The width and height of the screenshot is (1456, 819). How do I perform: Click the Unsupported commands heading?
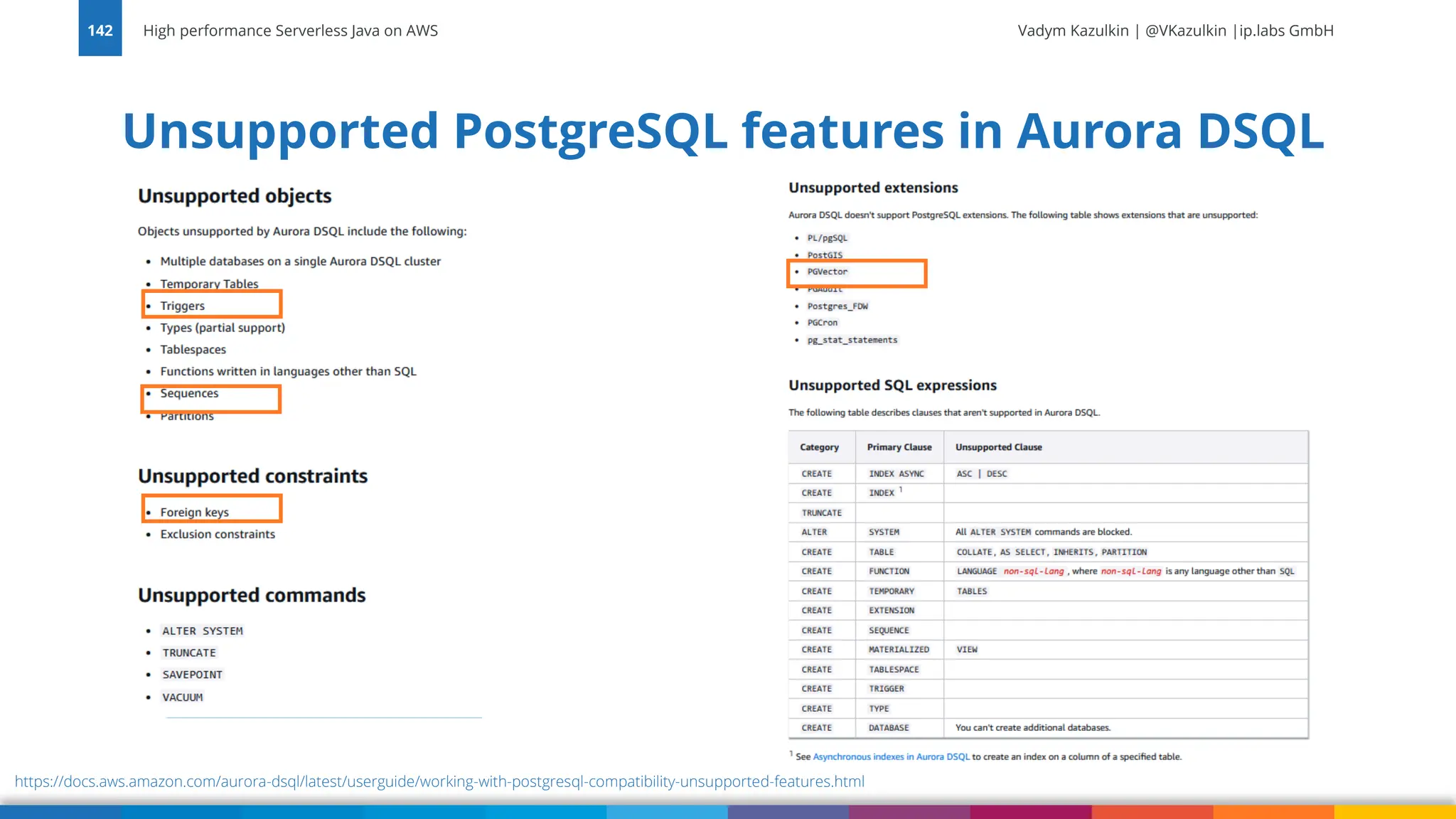252,595
